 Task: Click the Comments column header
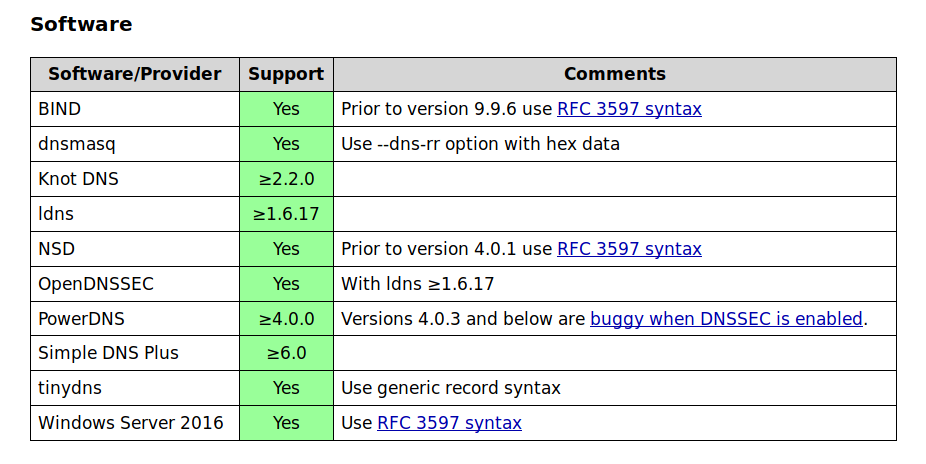coord(615,74)
